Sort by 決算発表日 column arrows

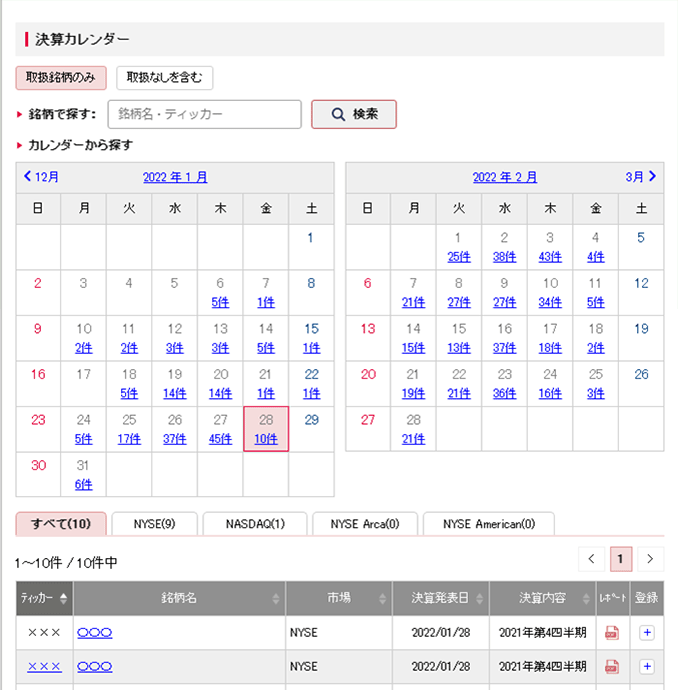(478, 599)
